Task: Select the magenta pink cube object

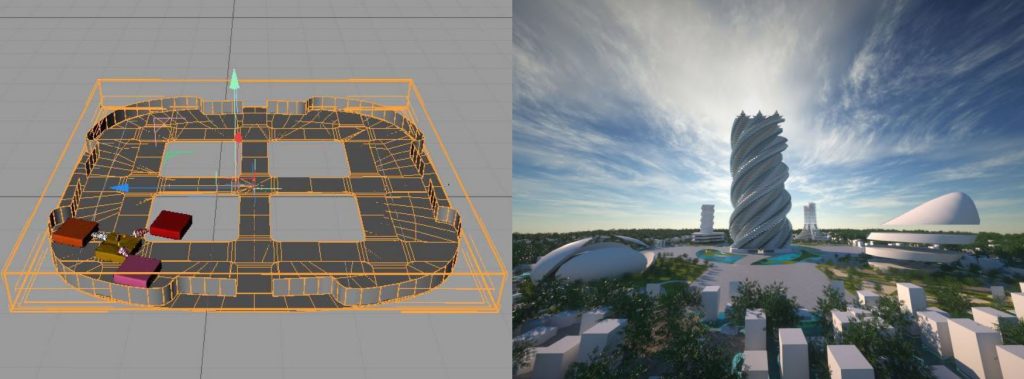Action: point(137,271)
